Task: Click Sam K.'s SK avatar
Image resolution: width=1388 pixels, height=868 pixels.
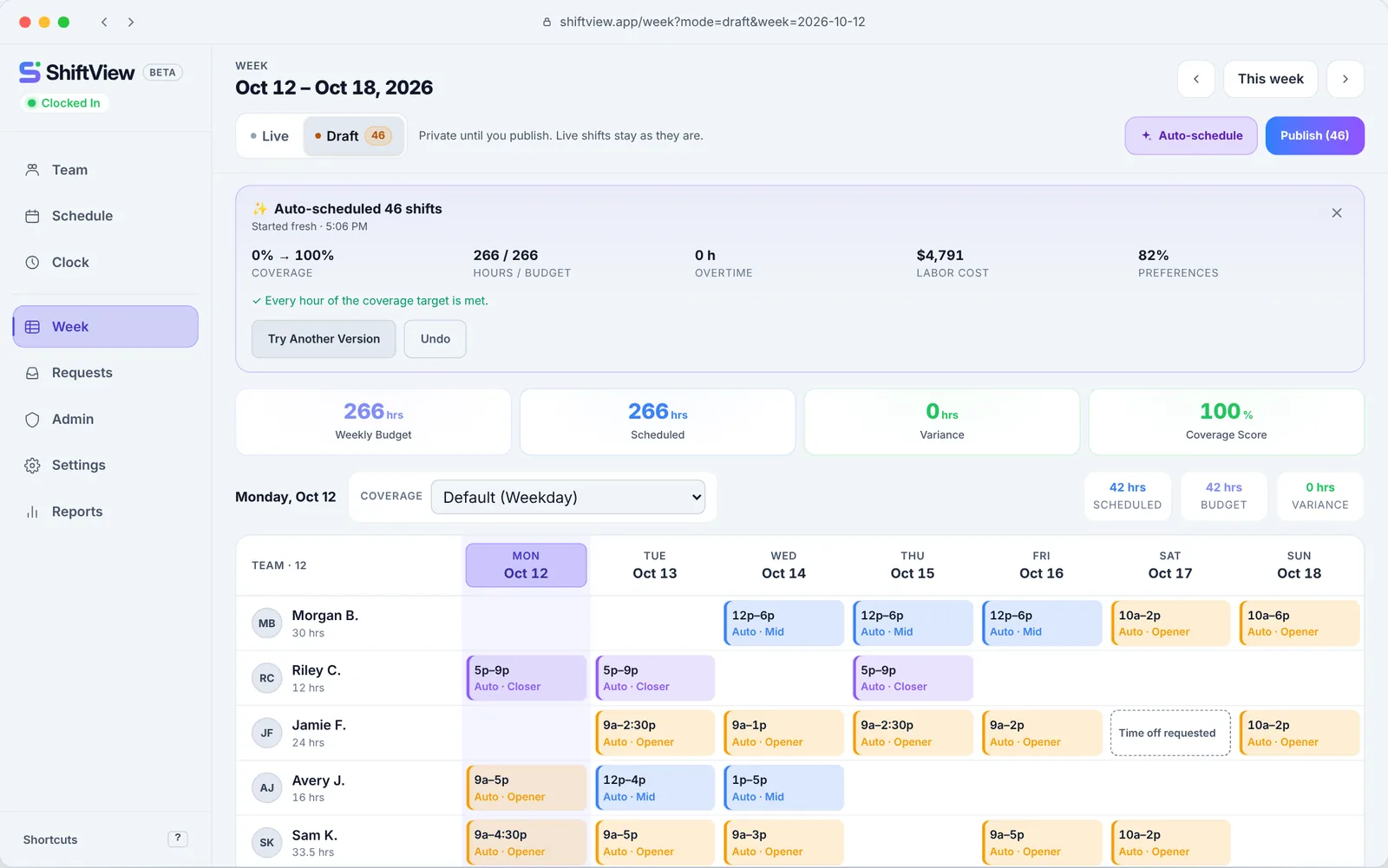Action: 267,843
